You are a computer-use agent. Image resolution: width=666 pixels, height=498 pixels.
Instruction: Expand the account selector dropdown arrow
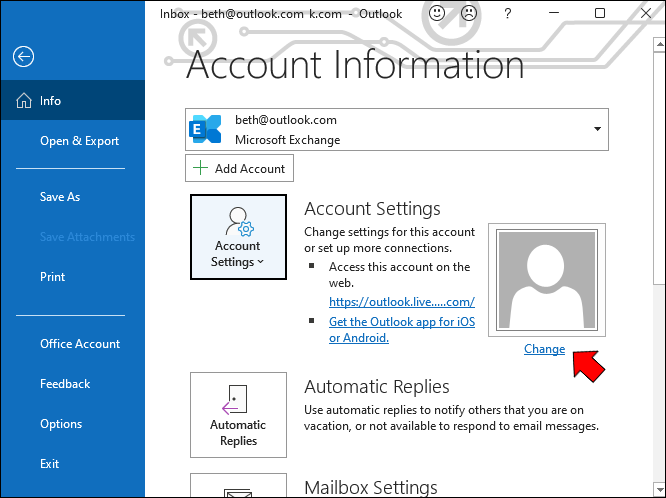point(597,129)
